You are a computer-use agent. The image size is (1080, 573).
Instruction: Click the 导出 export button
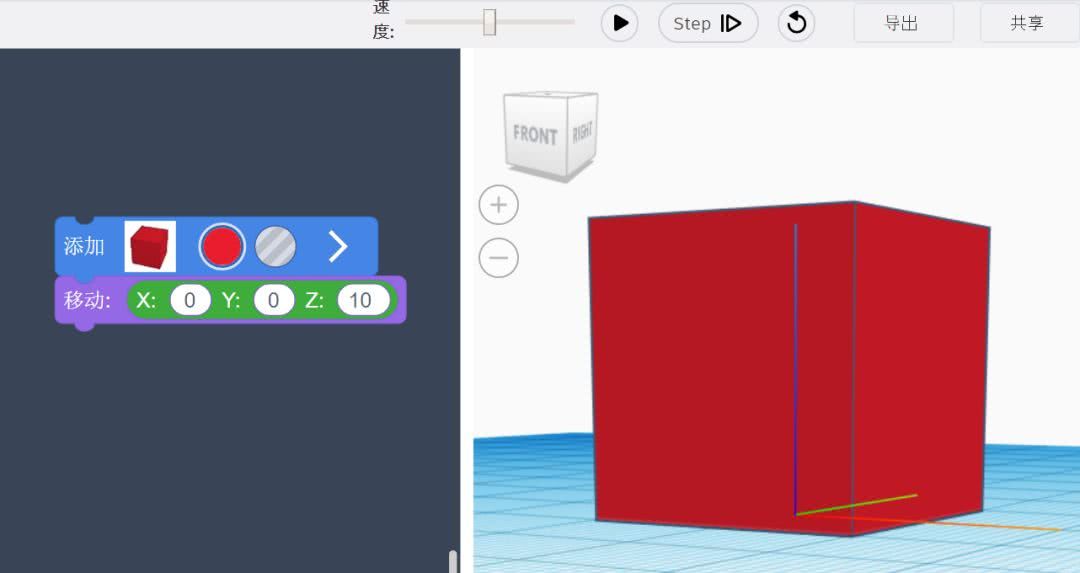pos(904,23)
